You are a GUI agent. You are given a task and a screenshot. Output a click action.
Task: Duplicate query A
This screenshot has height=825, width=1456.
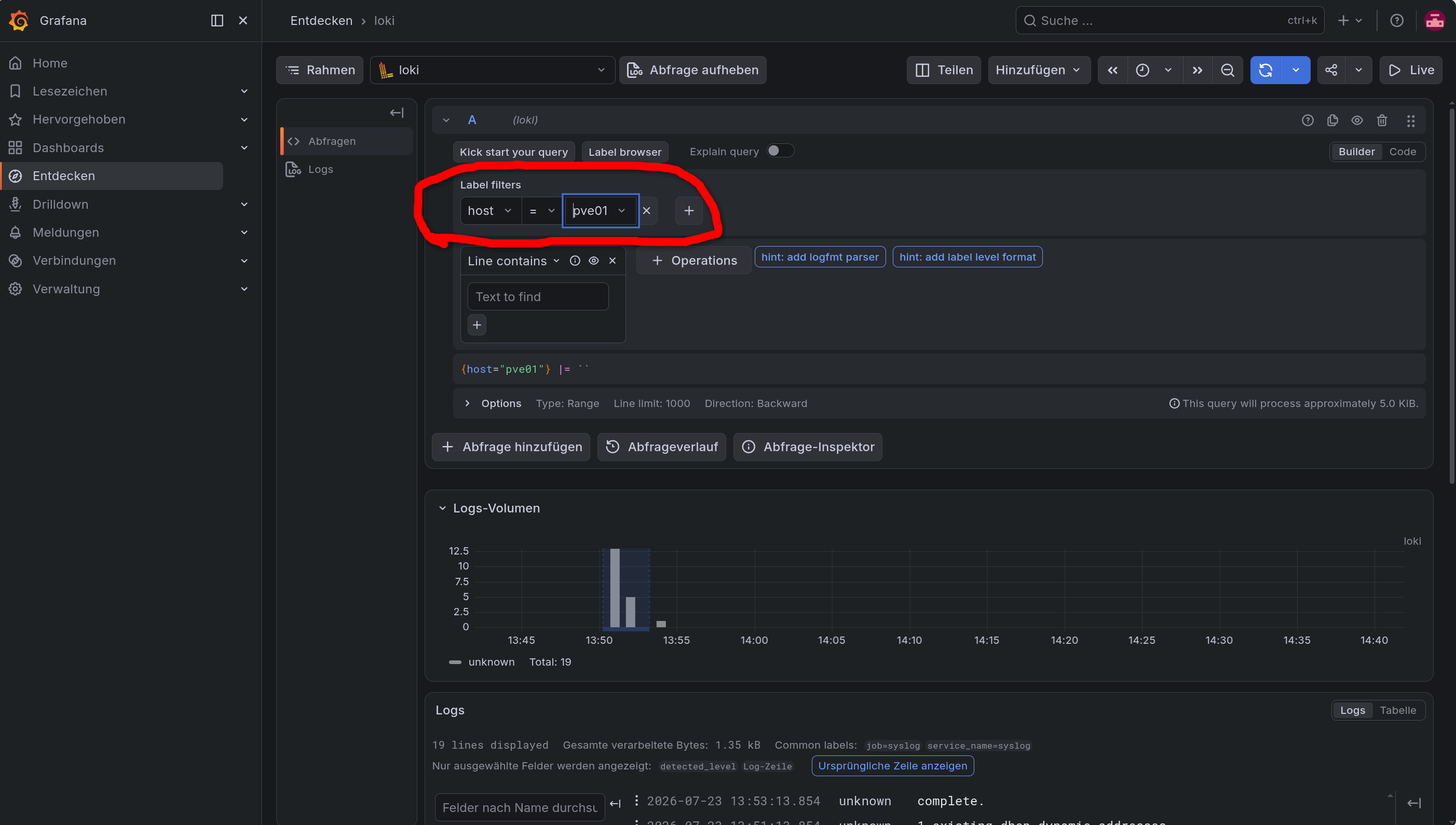(x=1332, y=120)
